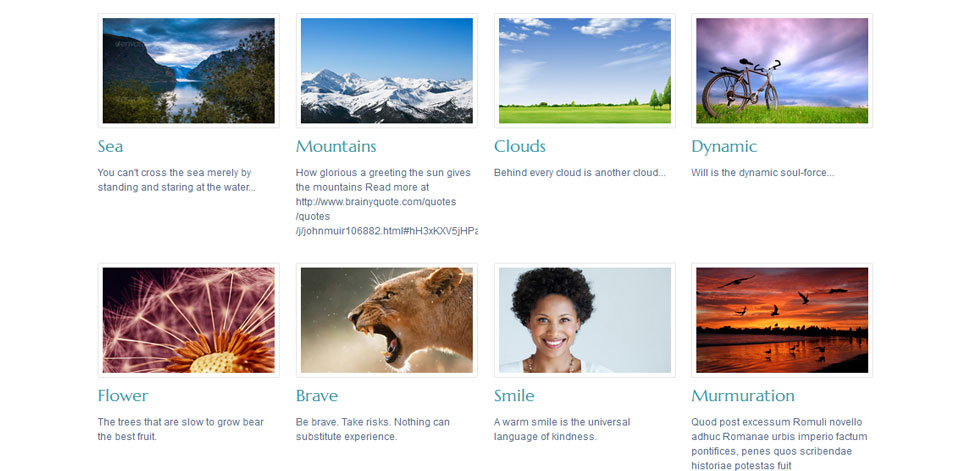Select 'Behind every cloud is another cloud...' text
Viewport: 980px width, 471px height.
coord(579,172)
